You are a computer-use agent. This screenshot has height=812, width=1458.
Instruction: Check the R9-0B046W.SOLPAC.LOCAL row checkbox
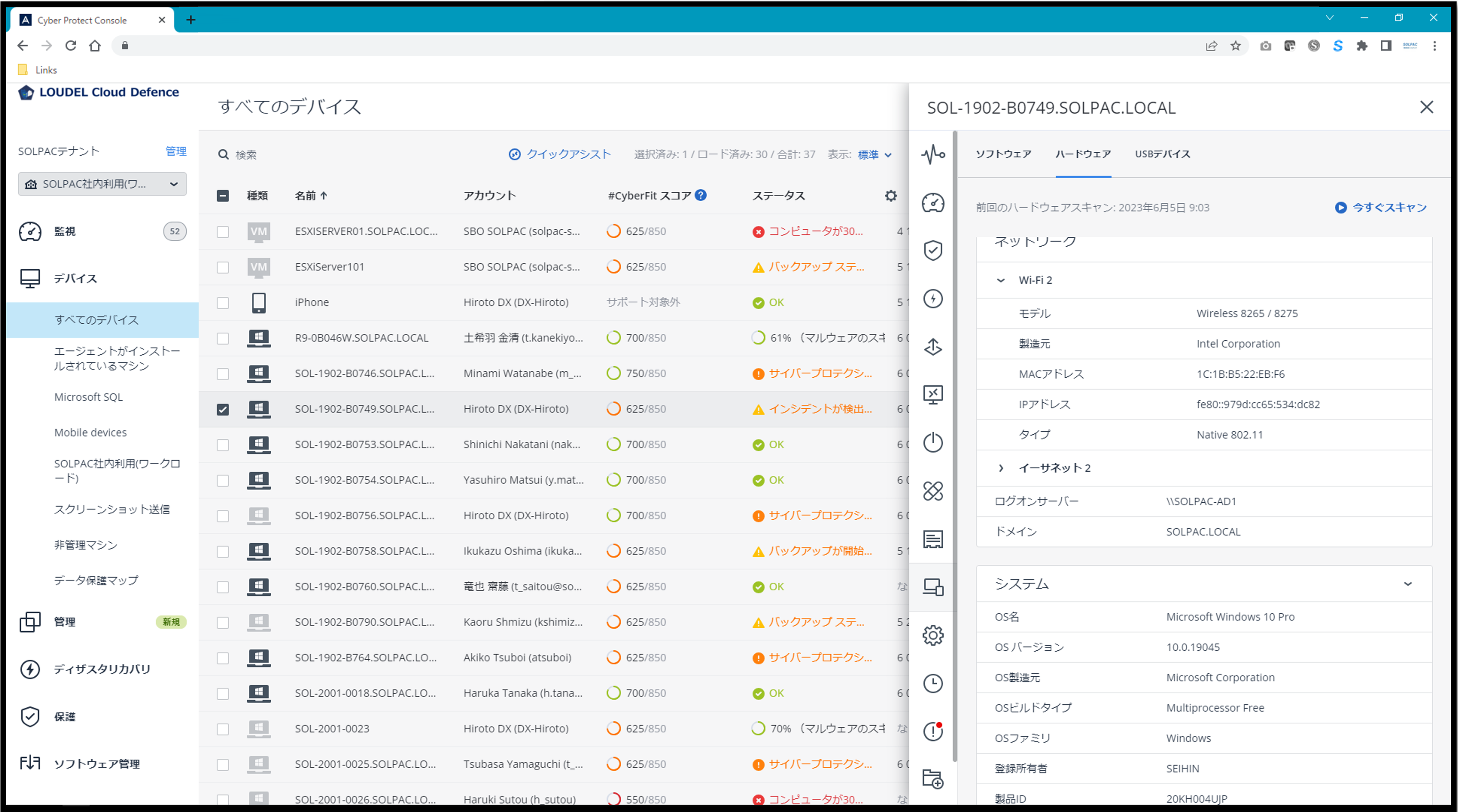pyautogui.click(x=223, y=338)
